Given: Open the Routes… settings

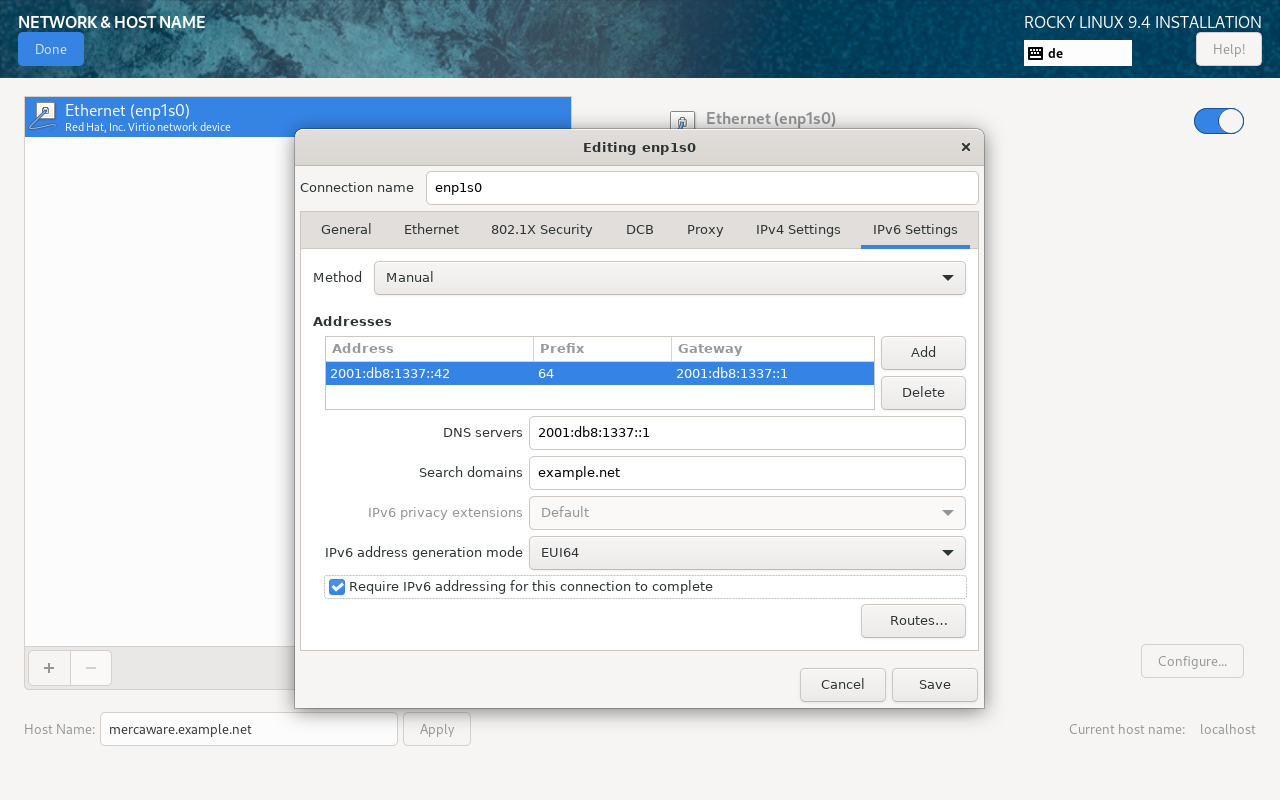Looking at the screenshot, I should [912, 621].
